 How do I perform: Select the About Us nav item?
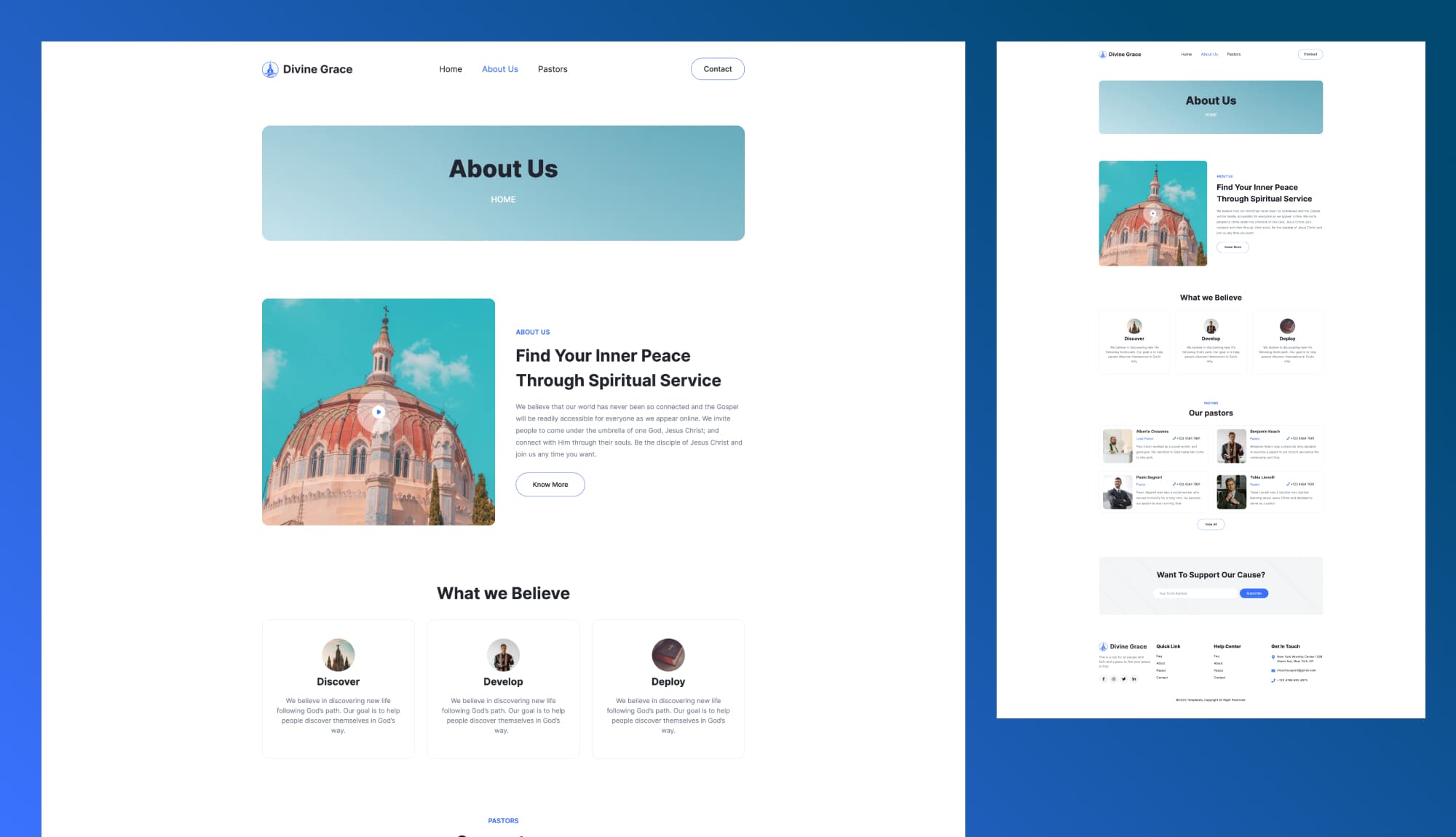499,68
